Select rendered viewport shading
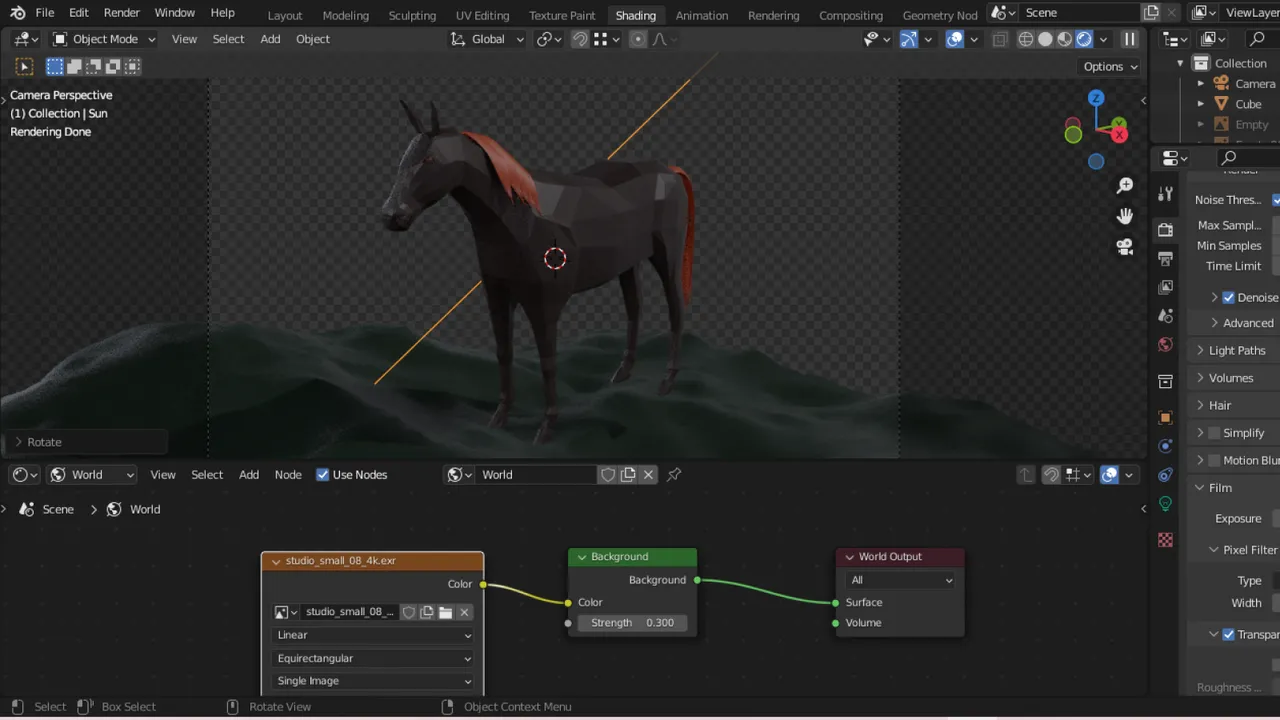The image size is (1280, 720). 1084,39
